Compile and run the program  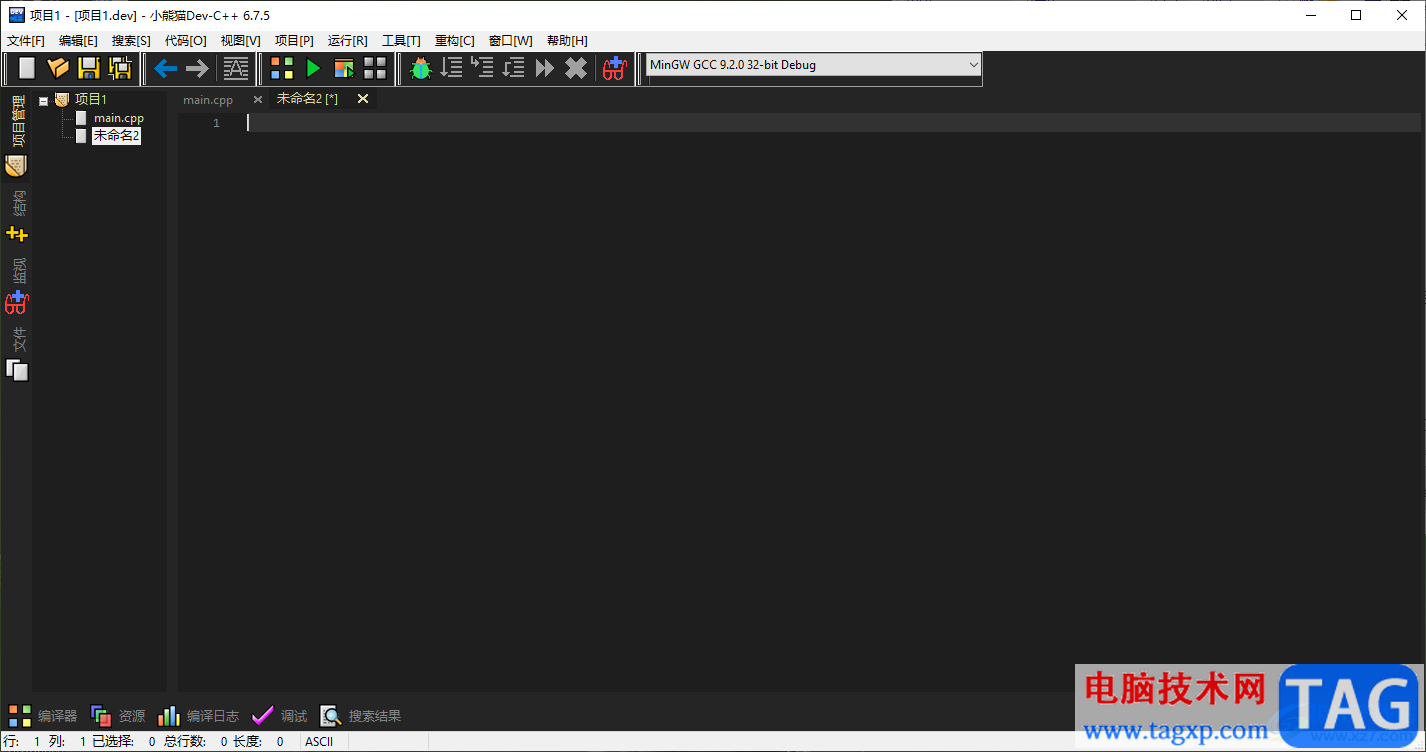coord(344,68)
